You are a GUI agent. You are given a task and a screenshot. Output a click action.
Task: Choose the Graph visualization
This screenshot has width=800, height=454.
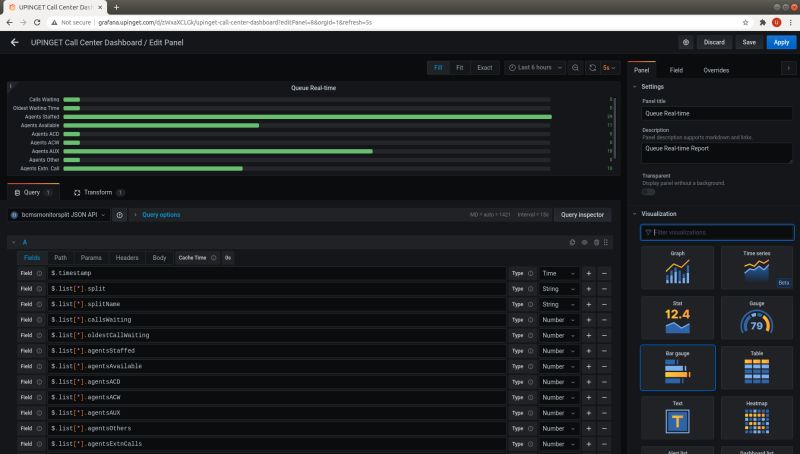(x=678, y=267)
